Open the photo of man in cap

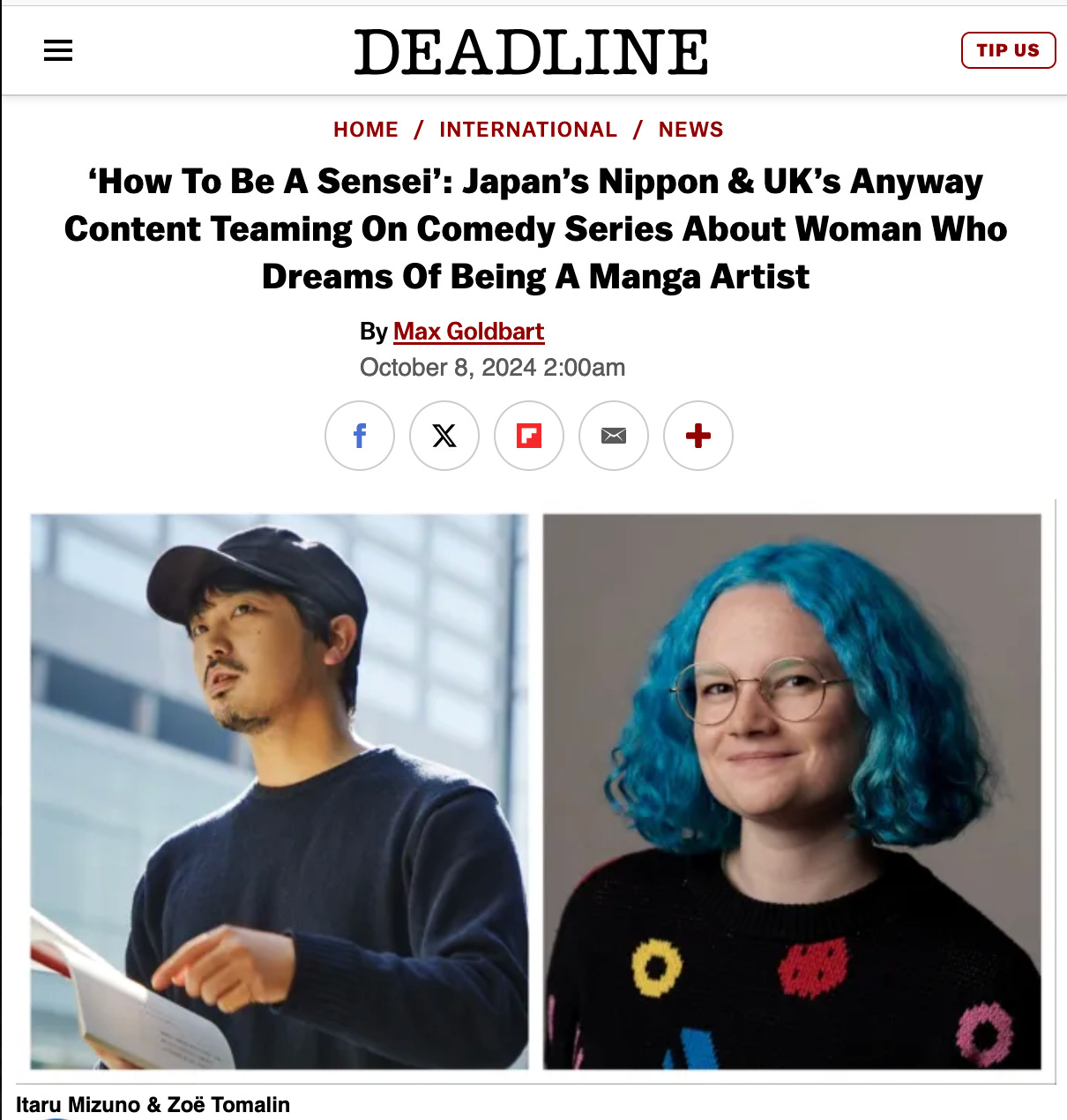280,792
